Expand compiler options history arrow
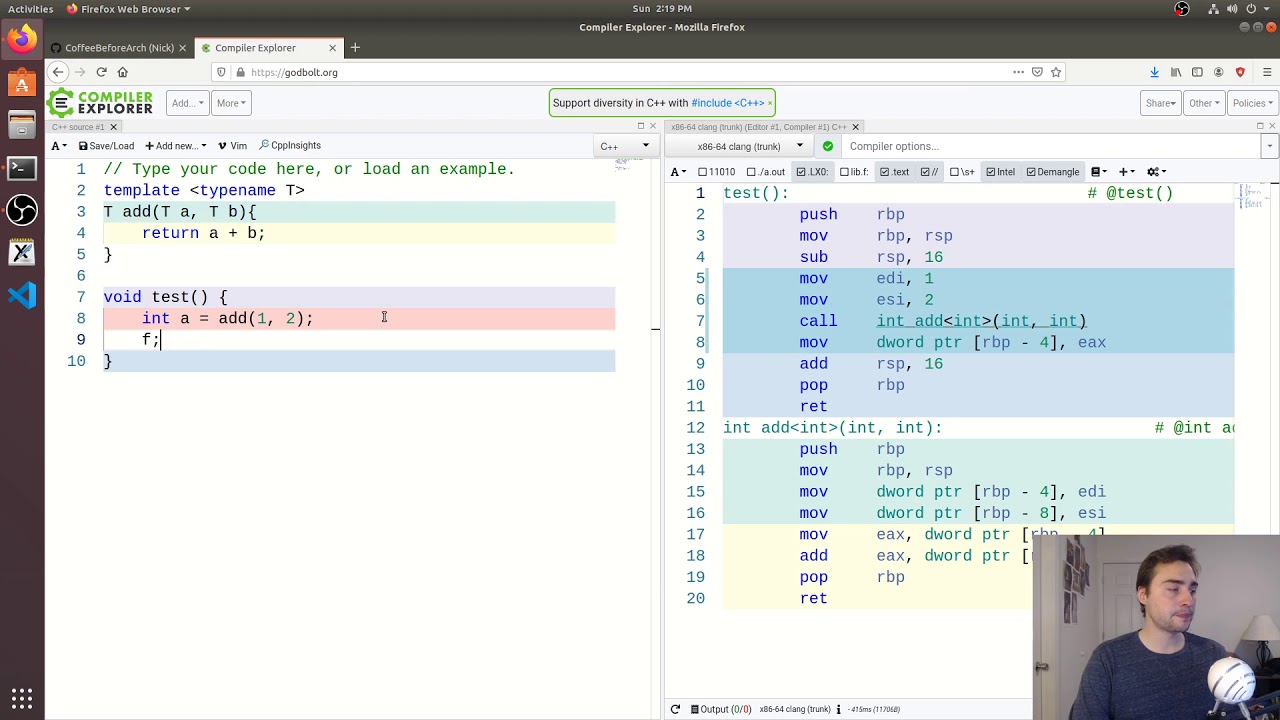 click(x=1269, y=146)
